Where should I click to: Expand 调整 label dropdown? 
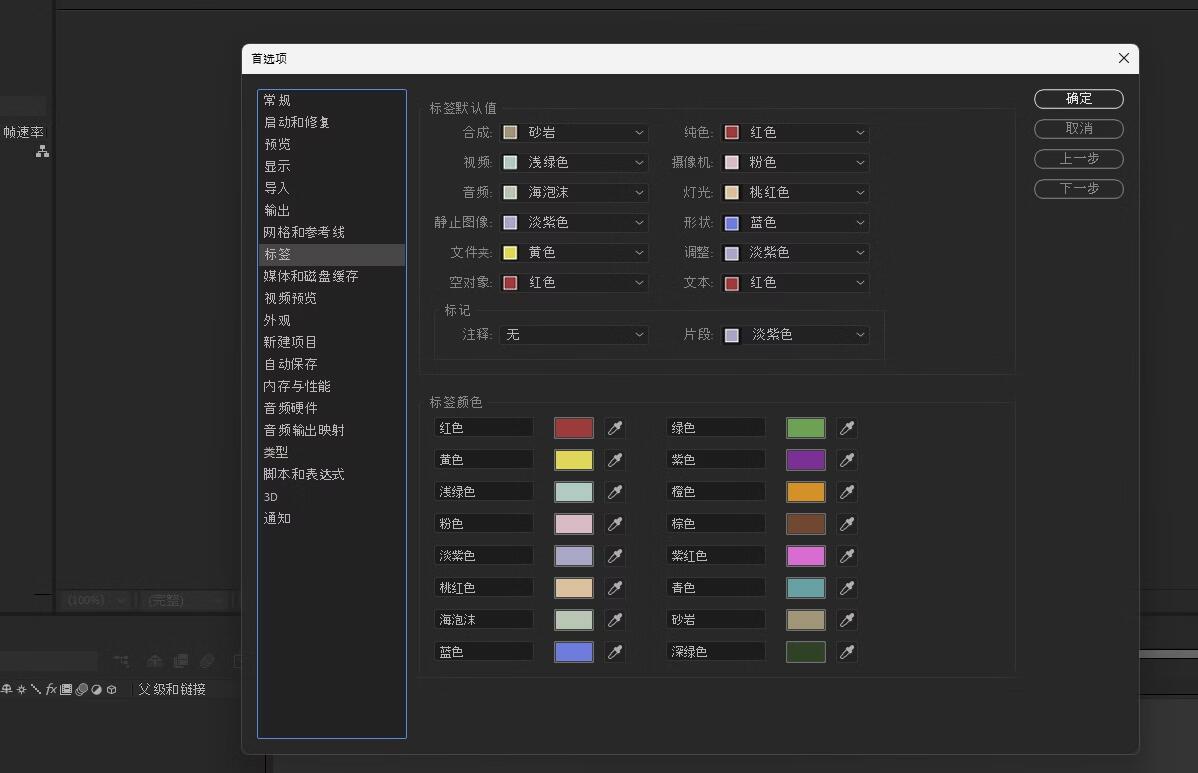[x=795, y=252]
